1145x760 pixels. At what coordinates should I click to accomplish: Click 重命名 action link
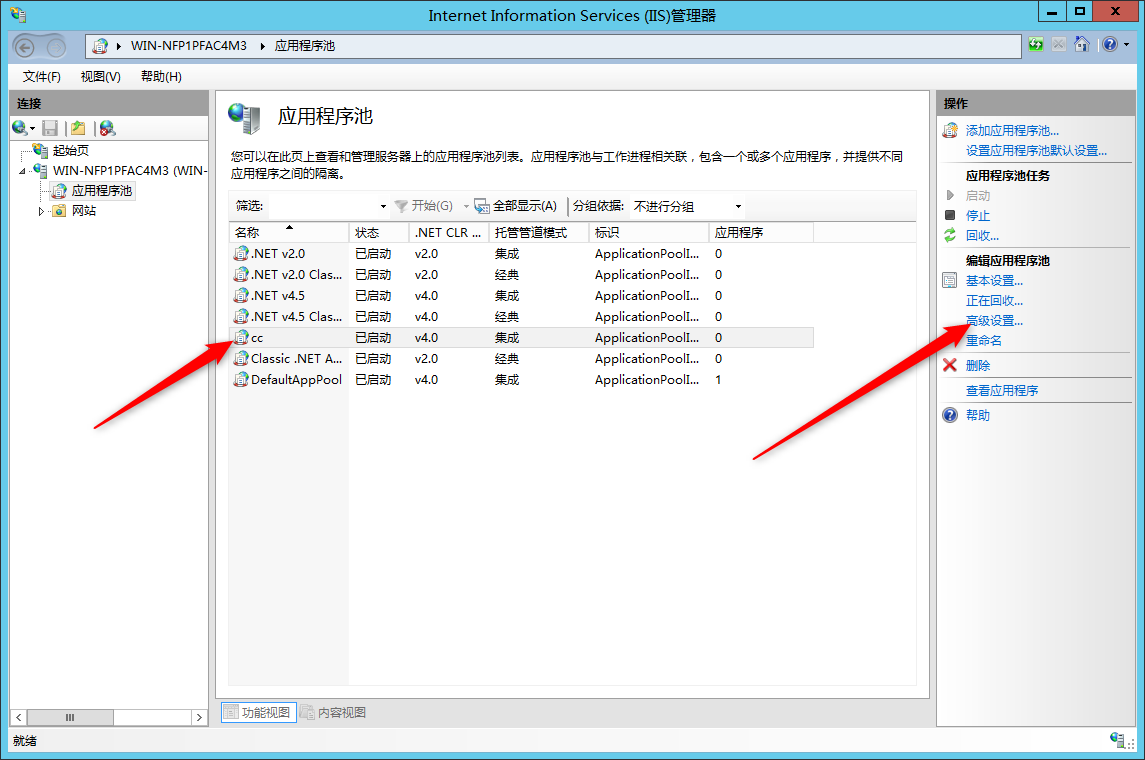click(x=984, y=340)
